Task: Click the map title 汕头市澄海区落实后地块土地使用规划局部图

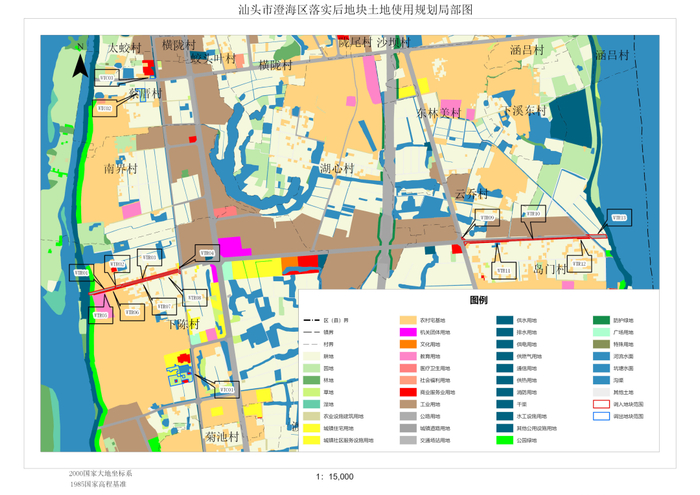Action: click(x=355, y=10)
